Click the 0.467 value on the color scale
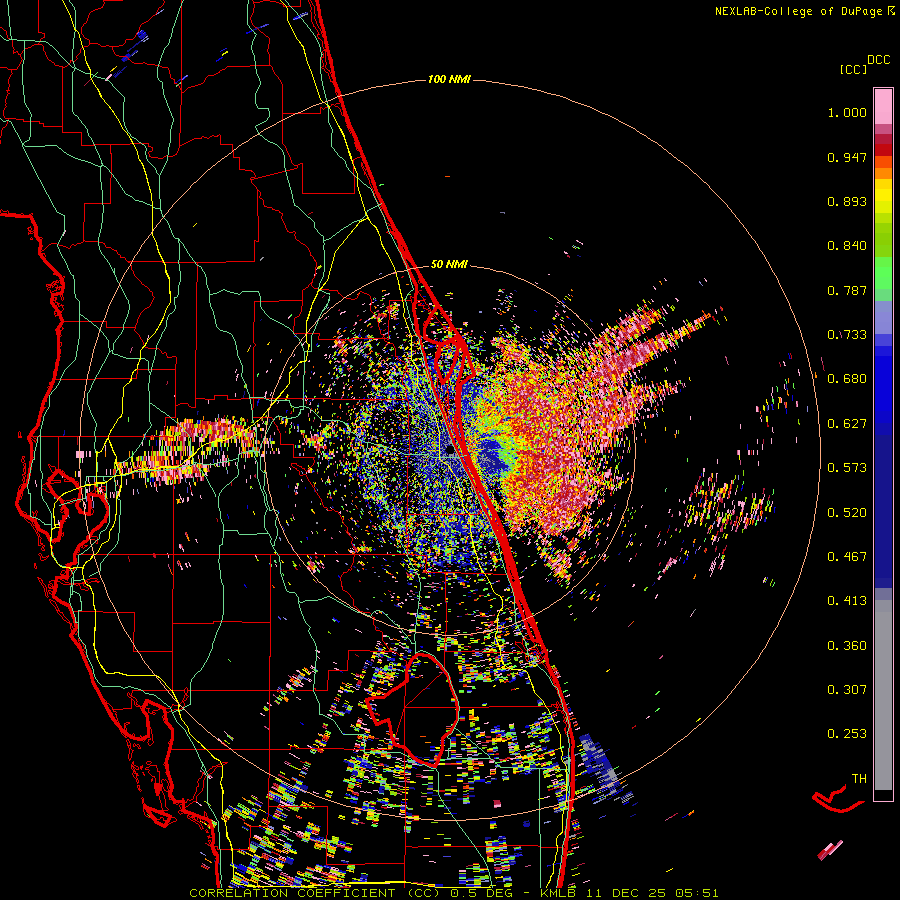900x900 pixels. 847,557
